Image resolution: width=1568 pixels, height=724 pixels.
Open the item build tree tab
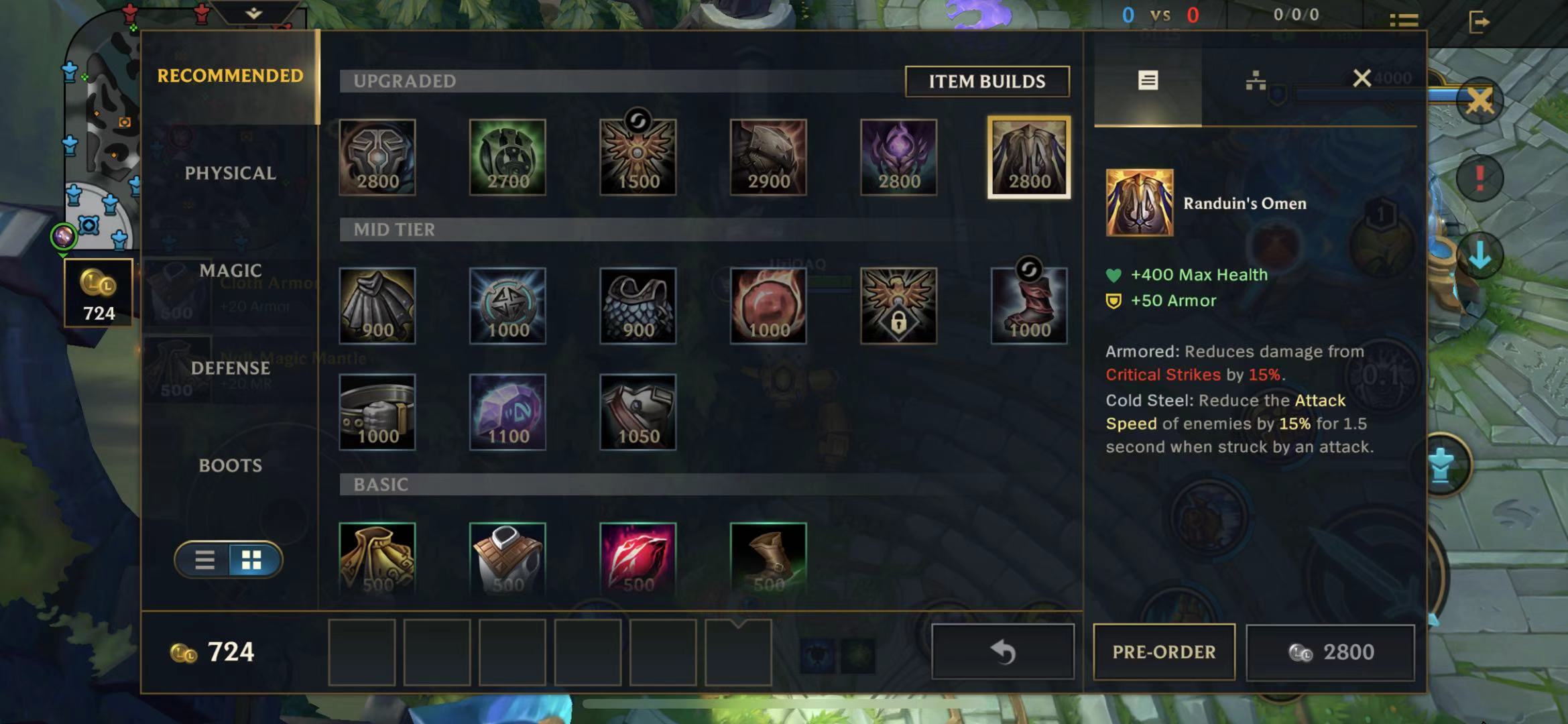pyautogui.click(x=1256, y=81)
